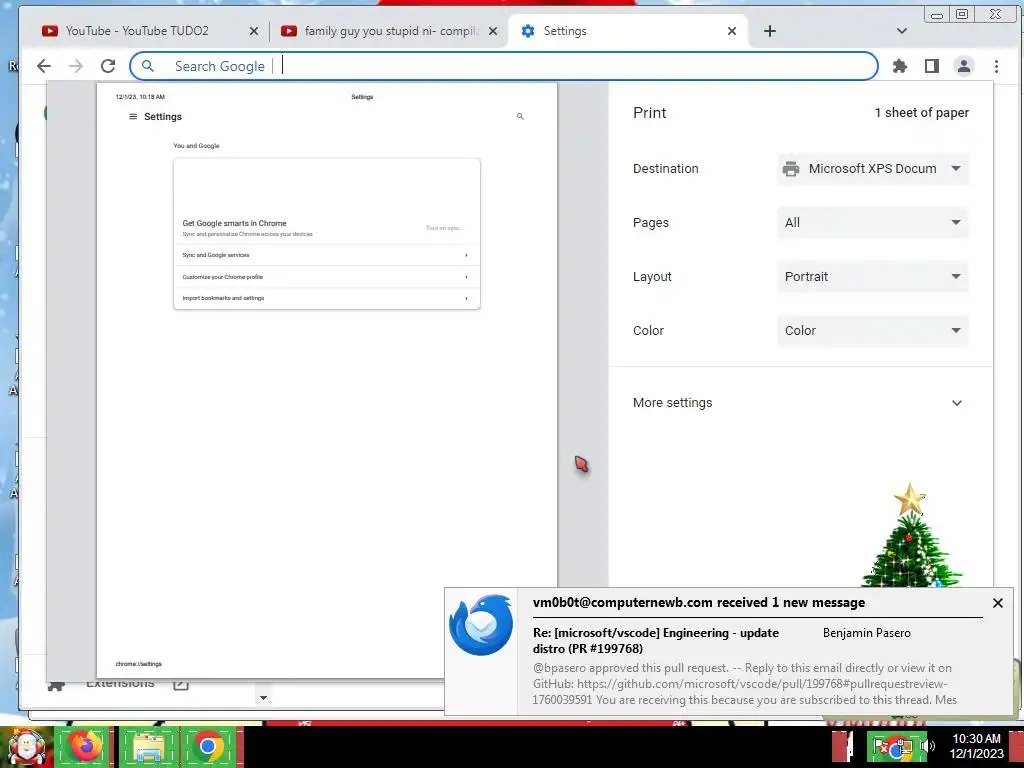Click the Thunderbird logo in notification
This screenshot has width=1024, height=768.
click(481, 624)
